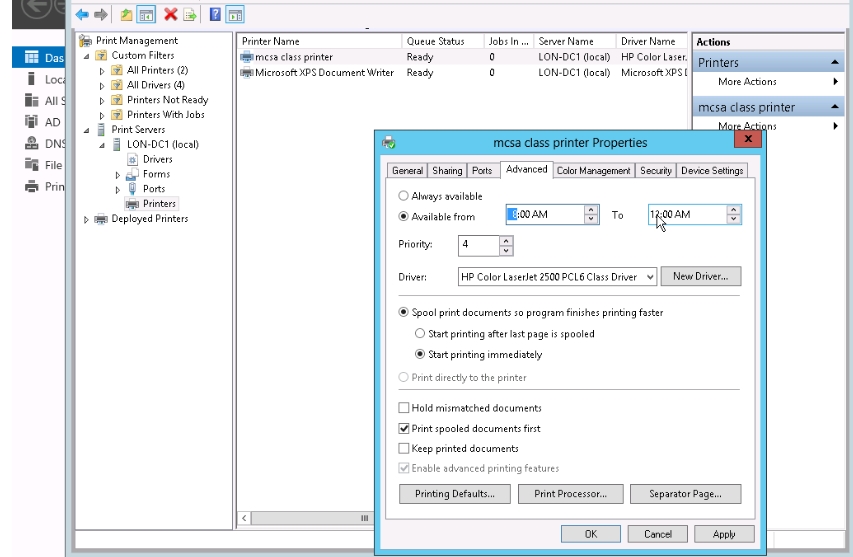Click the Separator Page... button

686,494
